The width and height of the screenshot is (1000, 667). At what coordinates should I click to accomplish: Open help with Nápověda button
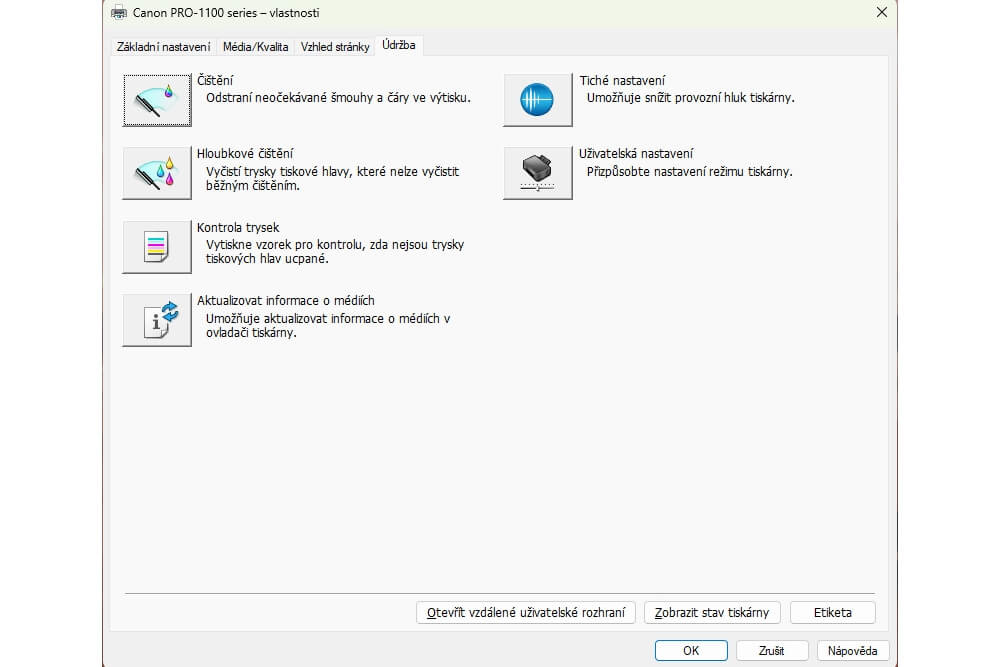pyautogui.click(x=853, y=650)
